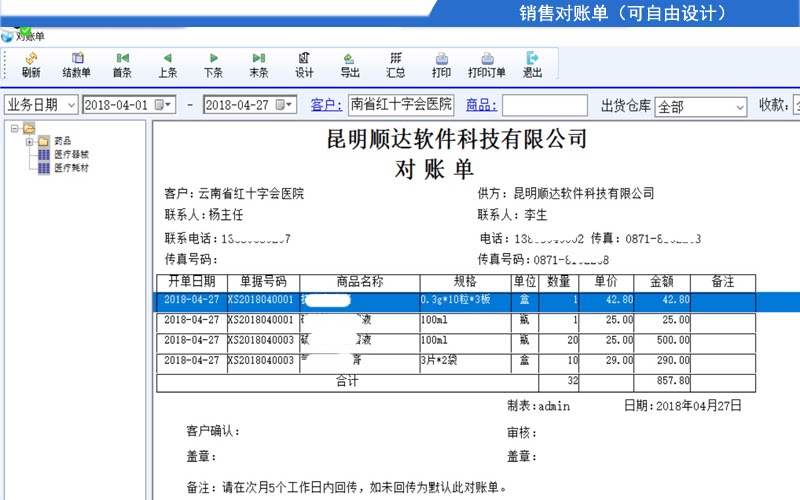Select the root folder icon in tree

(29, 129)
